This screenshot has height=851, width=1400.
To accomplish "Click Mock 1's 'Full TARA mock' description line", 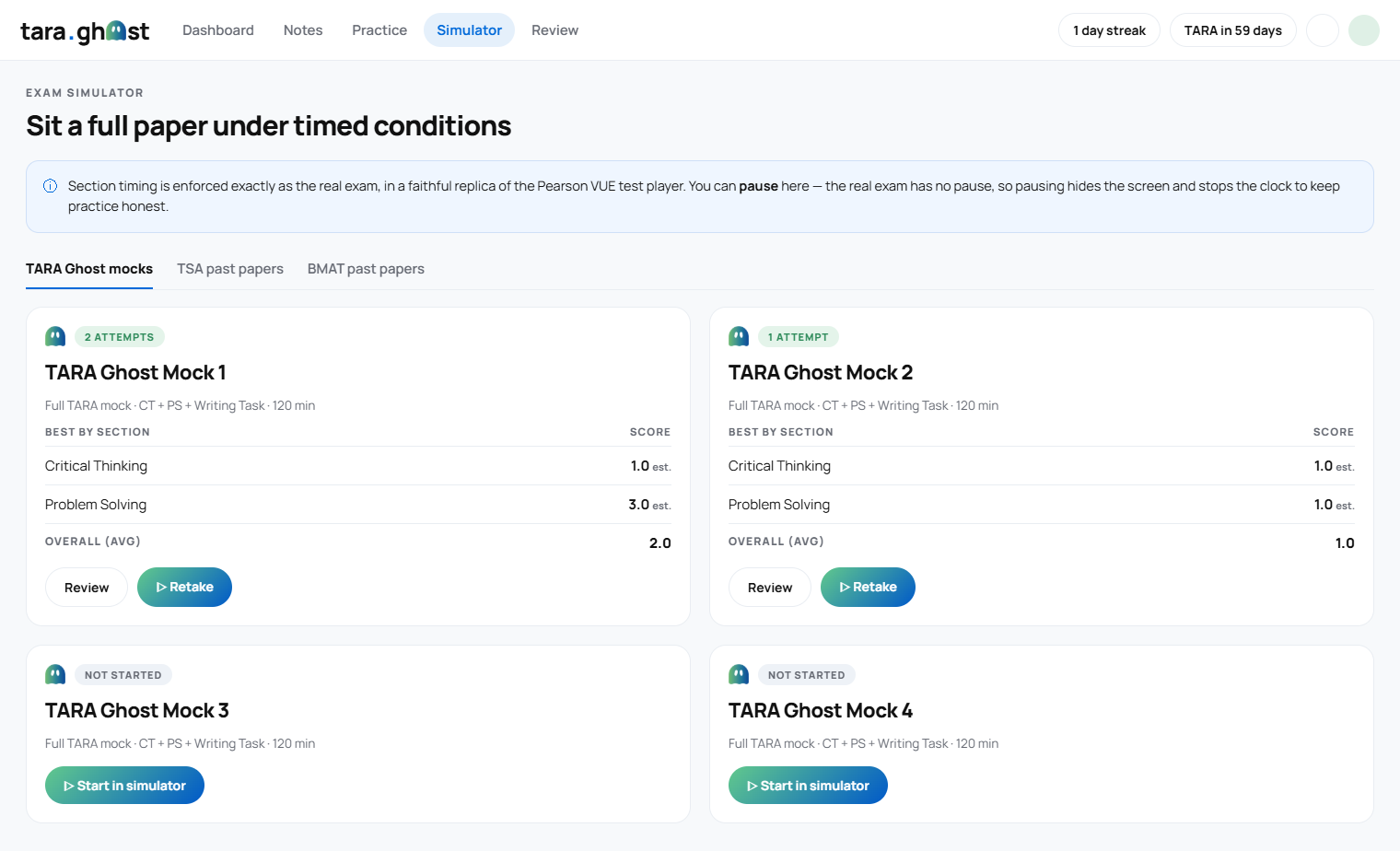I will coord(181,405).
